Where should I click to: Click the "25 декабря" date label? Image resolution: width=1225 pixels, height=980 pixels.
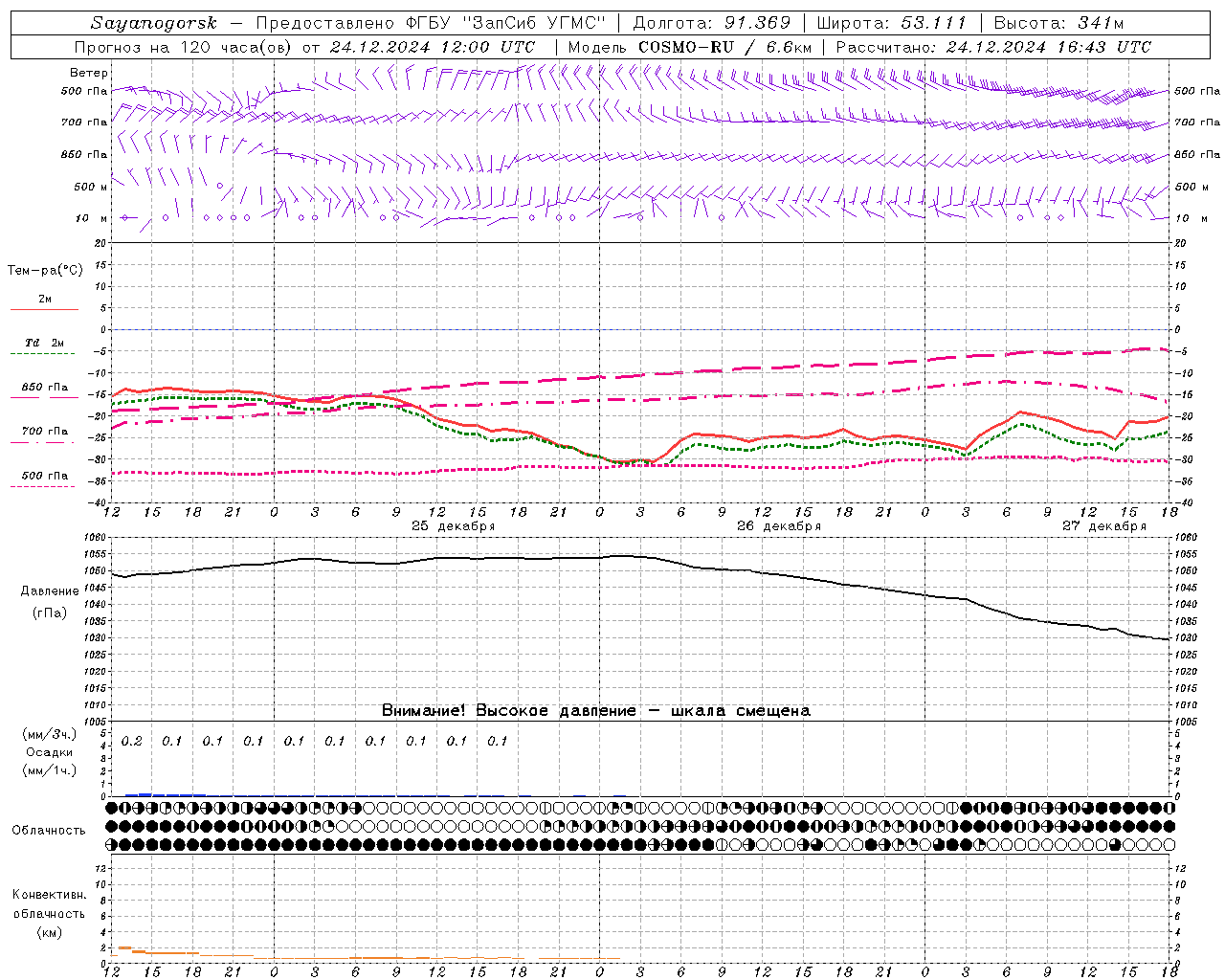click(454, 526)
